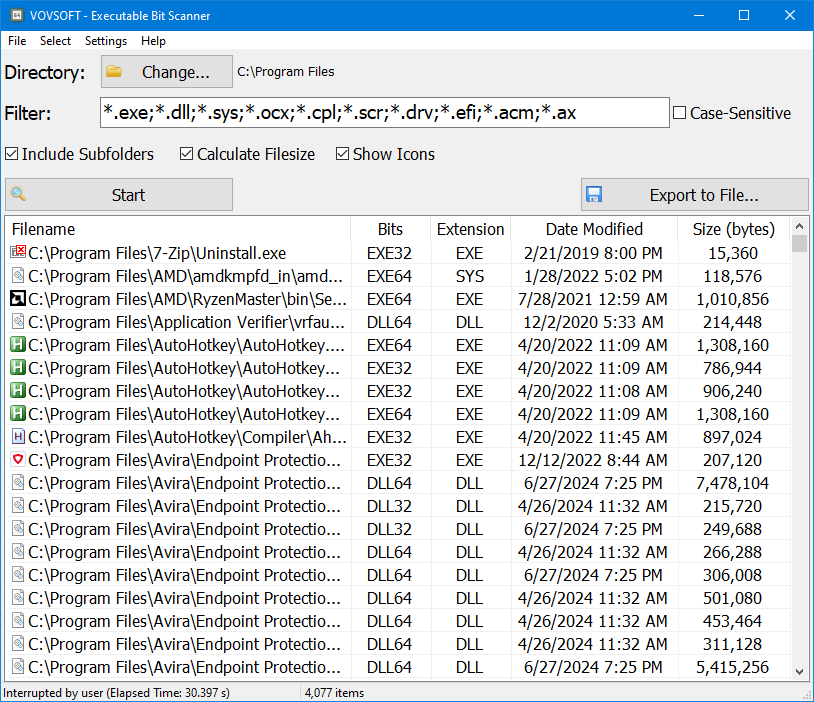Open the Select menu
Viewport: 814px width, 702px height.
point(55,40)
